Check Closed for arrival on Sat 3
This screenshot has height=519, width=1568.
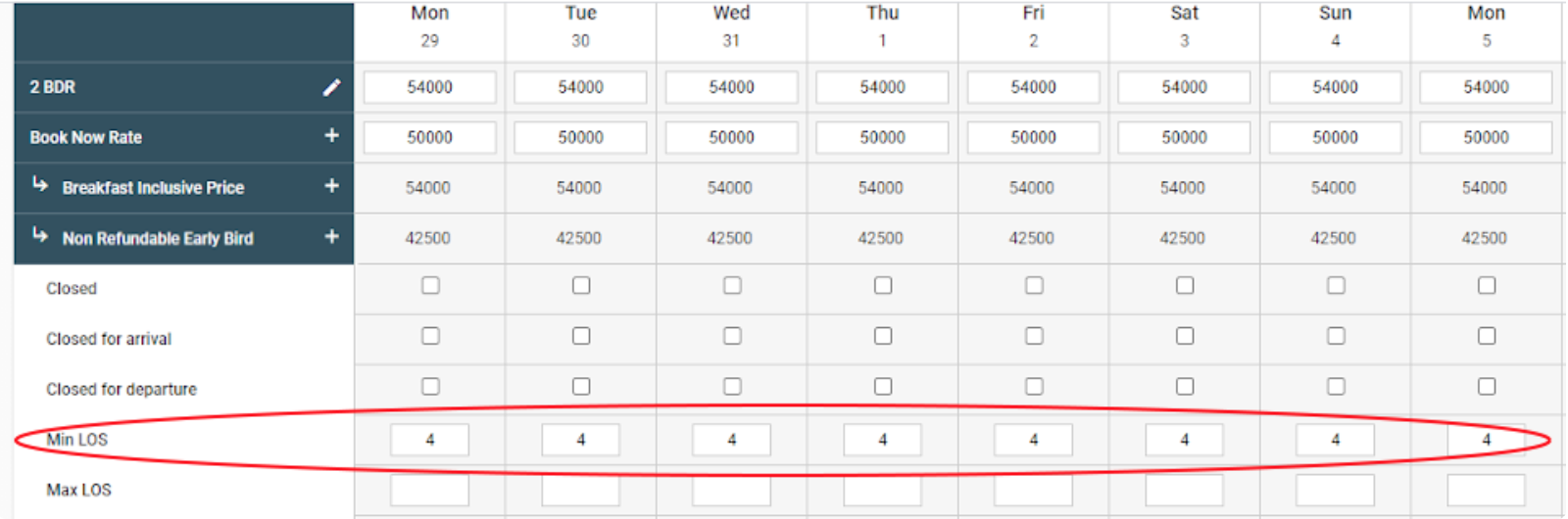1185,336
